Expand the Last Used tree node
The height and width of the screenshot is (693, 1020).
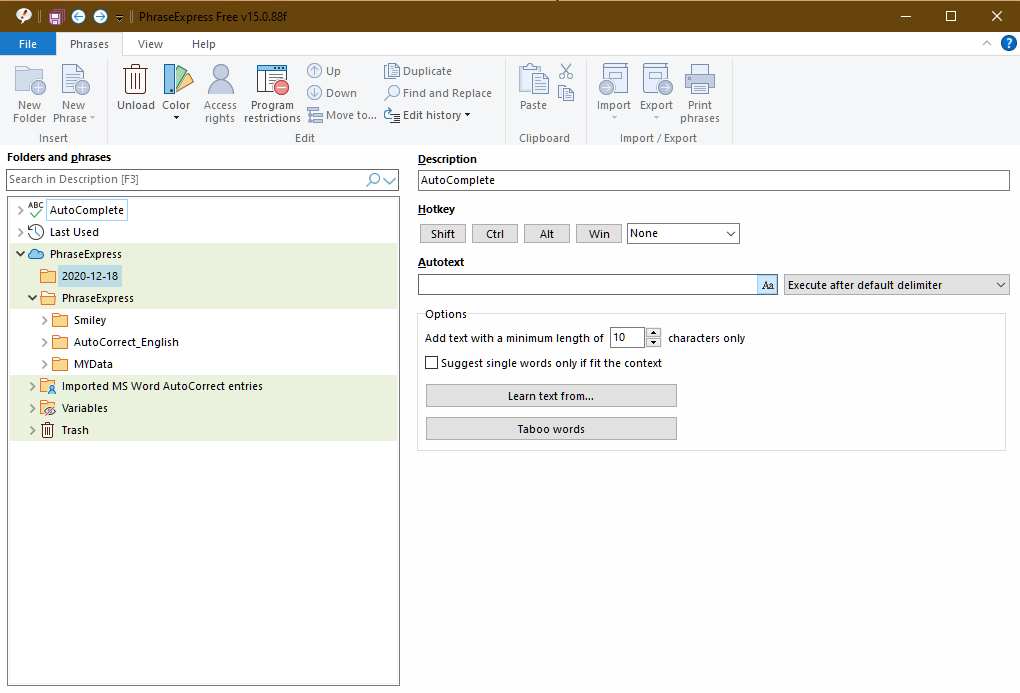20,232
